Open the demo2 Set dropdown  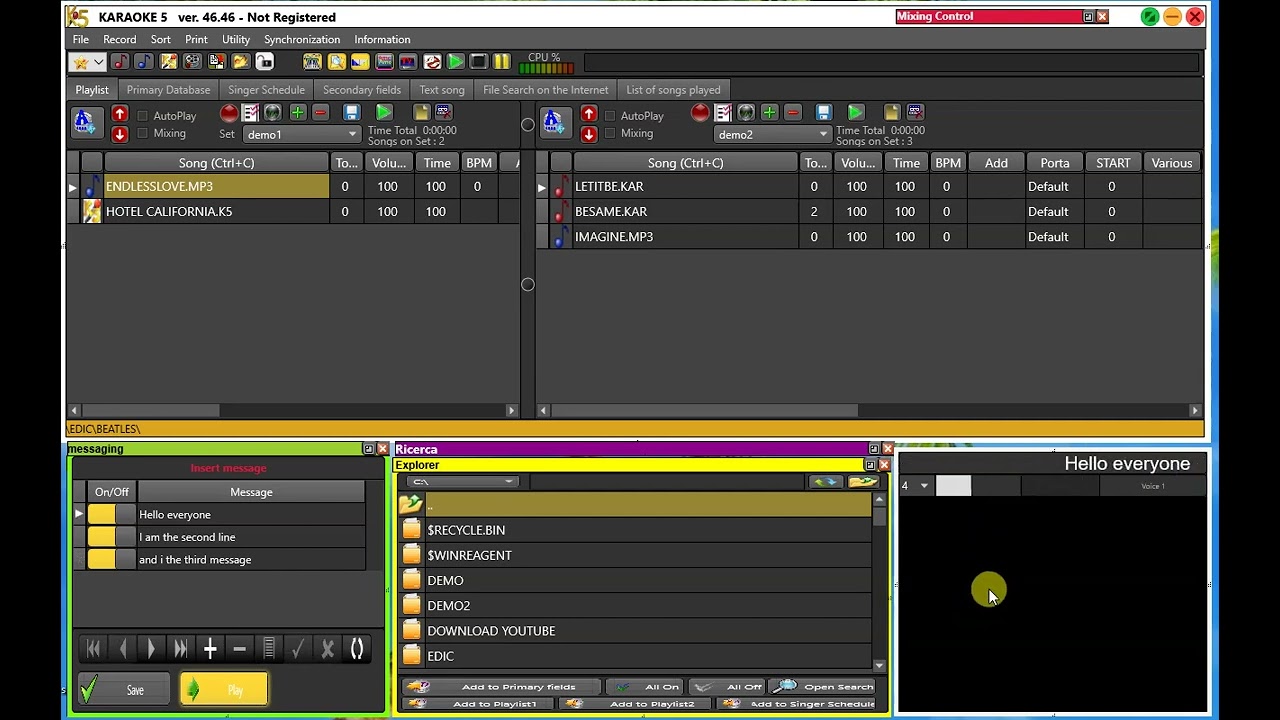click(x=823, y=134)
